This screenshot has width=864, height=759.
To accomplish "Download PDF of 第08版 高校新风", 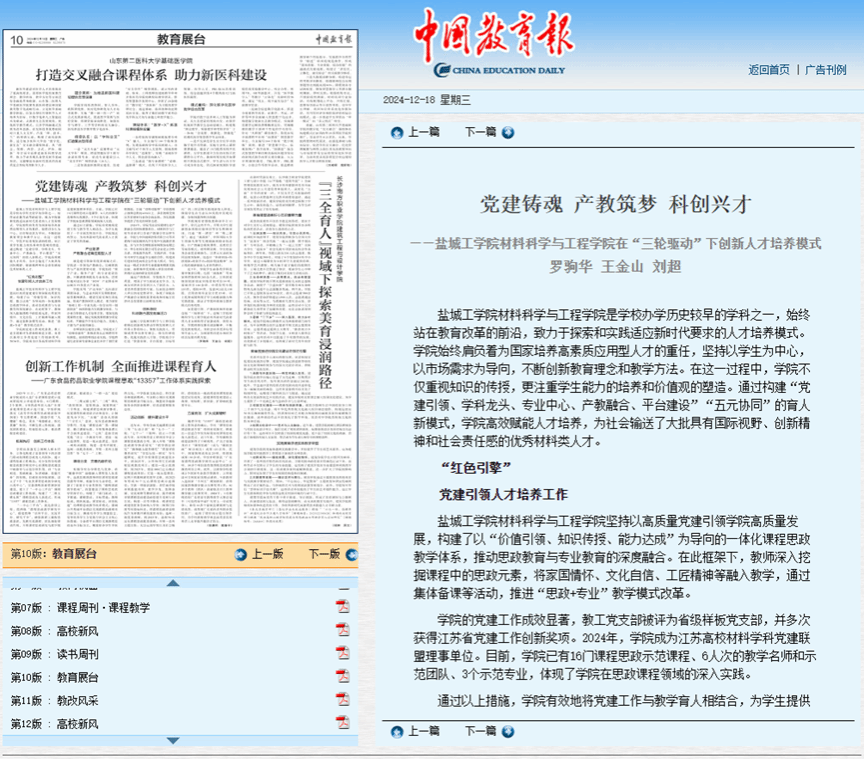I will coord(342,630).
